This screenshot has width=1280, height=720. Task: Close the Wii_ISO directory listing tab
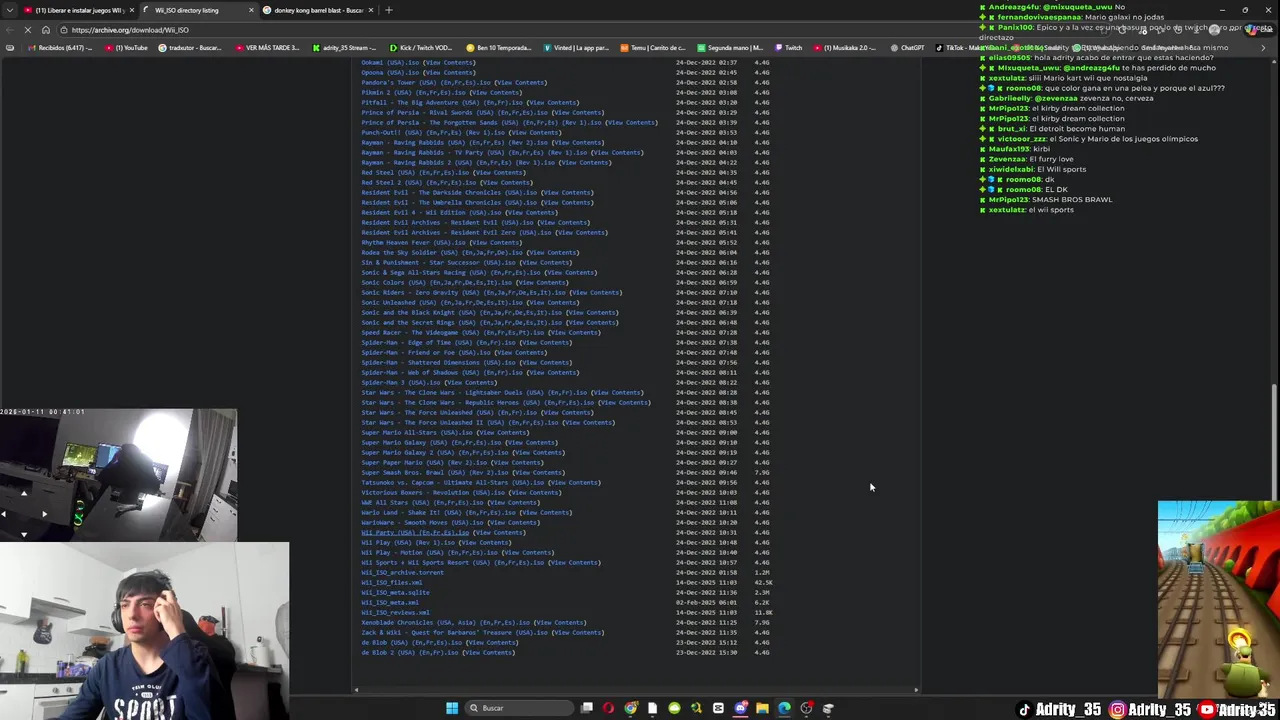251,10
